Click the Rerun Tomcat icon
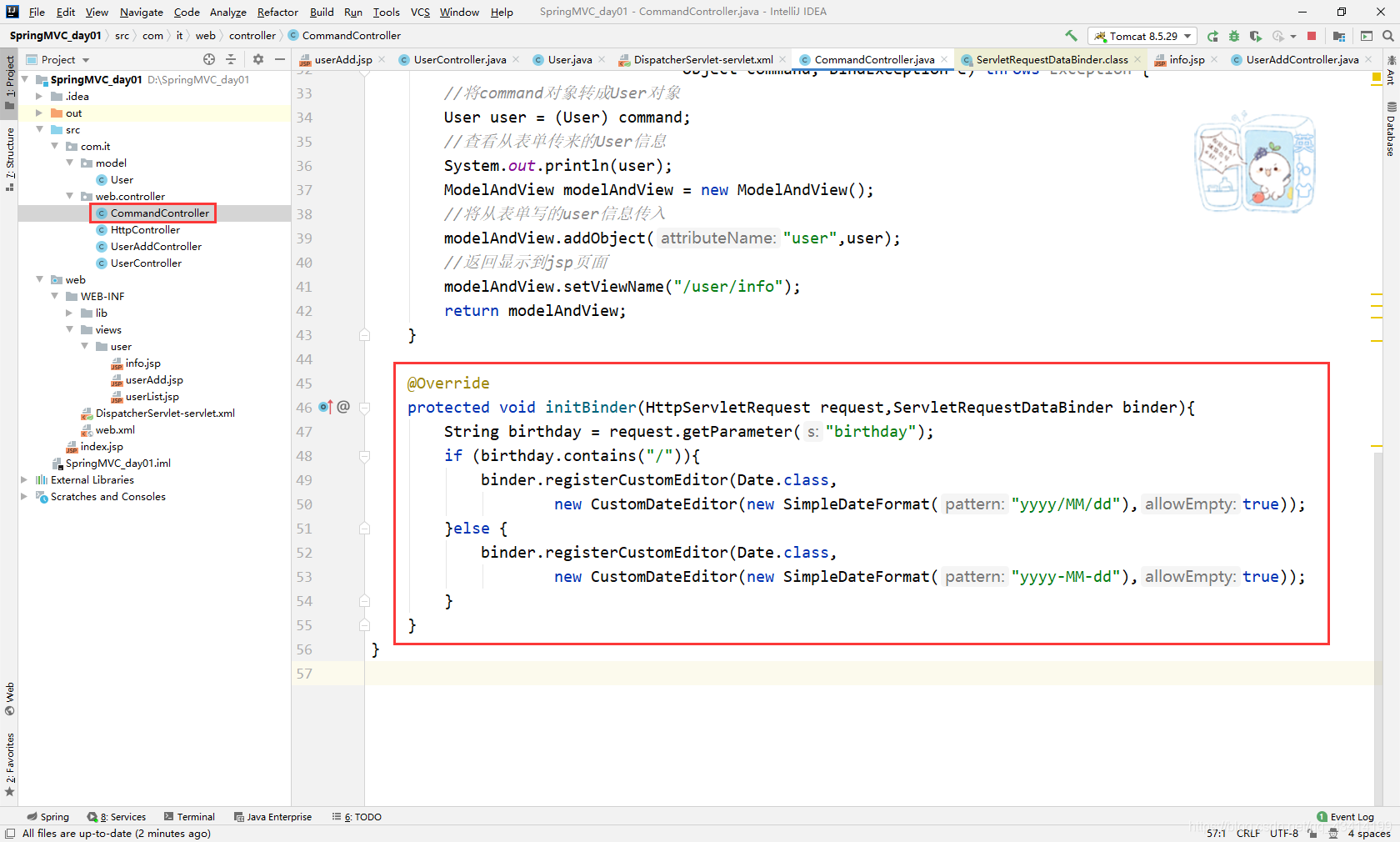Image resolution: width=1400 pixels, height=842 pixels. (1212, 36)
